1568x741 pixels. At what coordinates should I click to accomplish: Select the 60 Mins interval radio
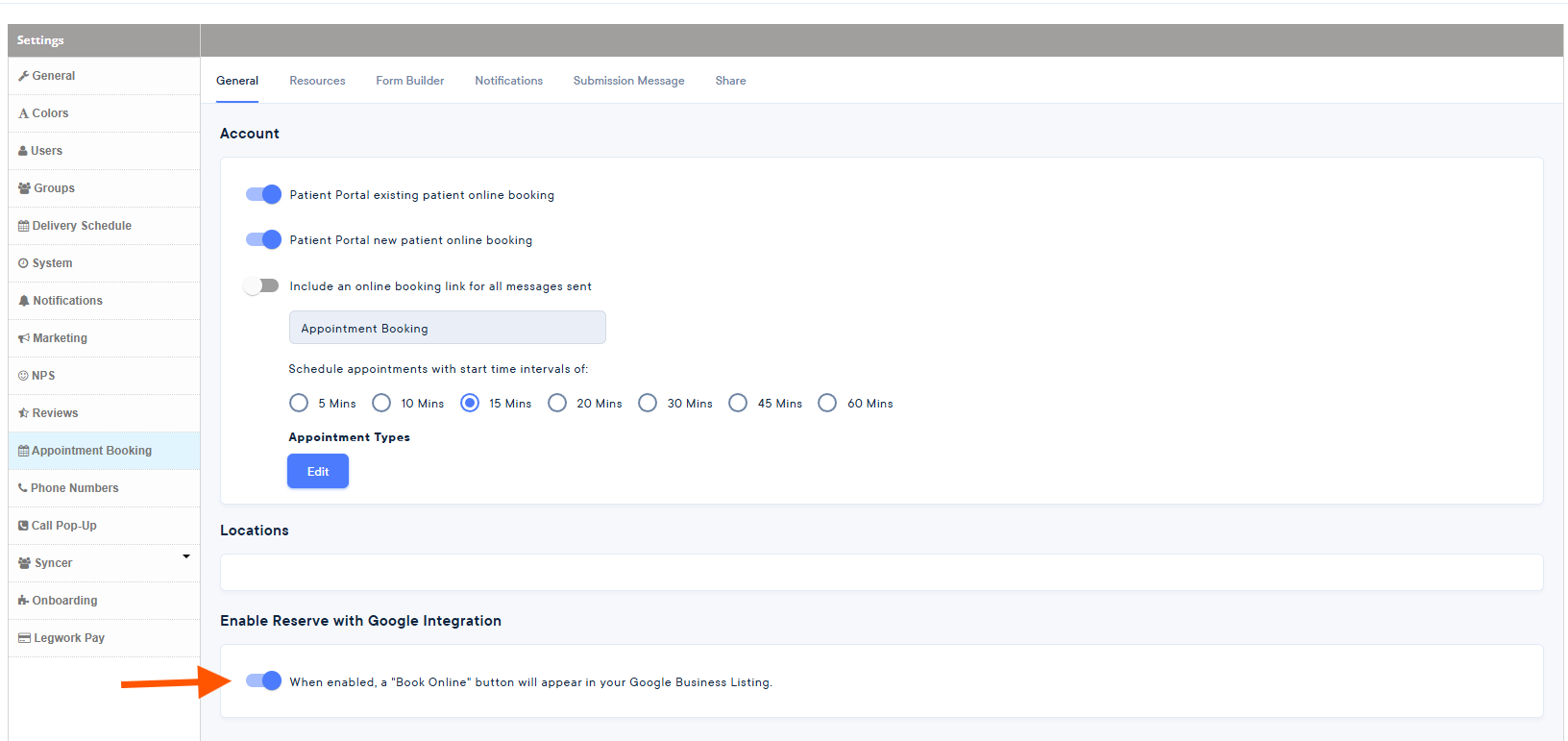[x=827, y=403]
